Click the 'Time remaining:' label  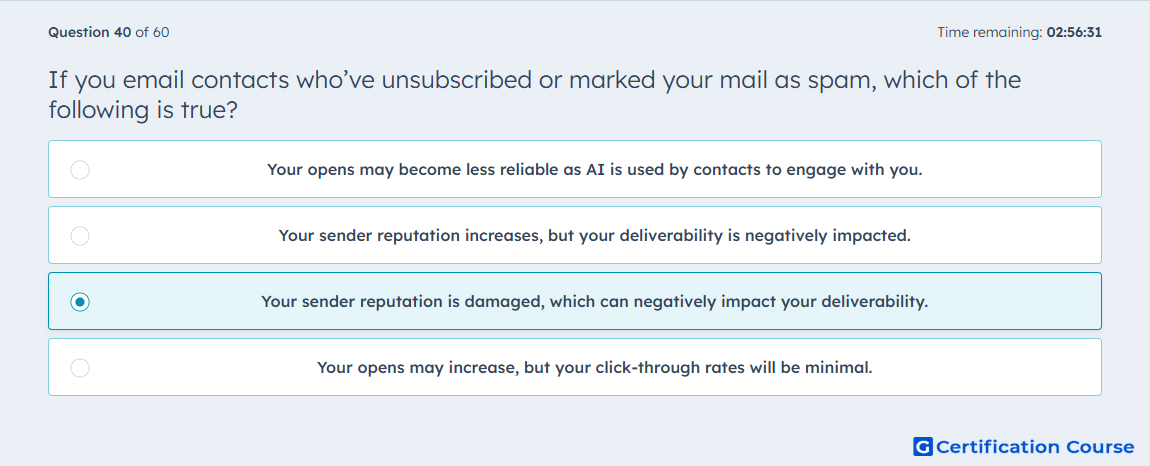tap(990, 32)
